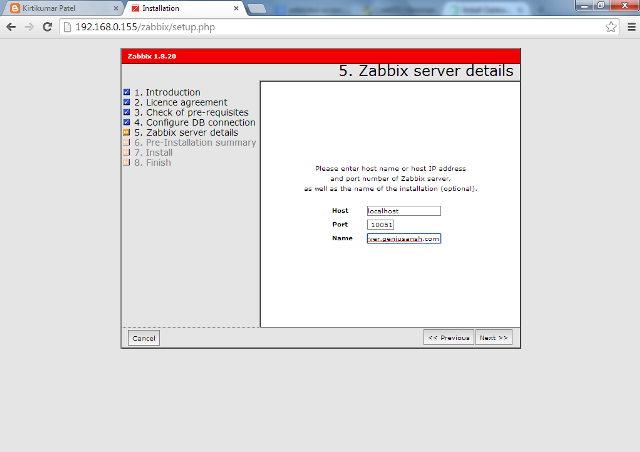Open a new tab button
640x452 pixels.
[257, 8]
